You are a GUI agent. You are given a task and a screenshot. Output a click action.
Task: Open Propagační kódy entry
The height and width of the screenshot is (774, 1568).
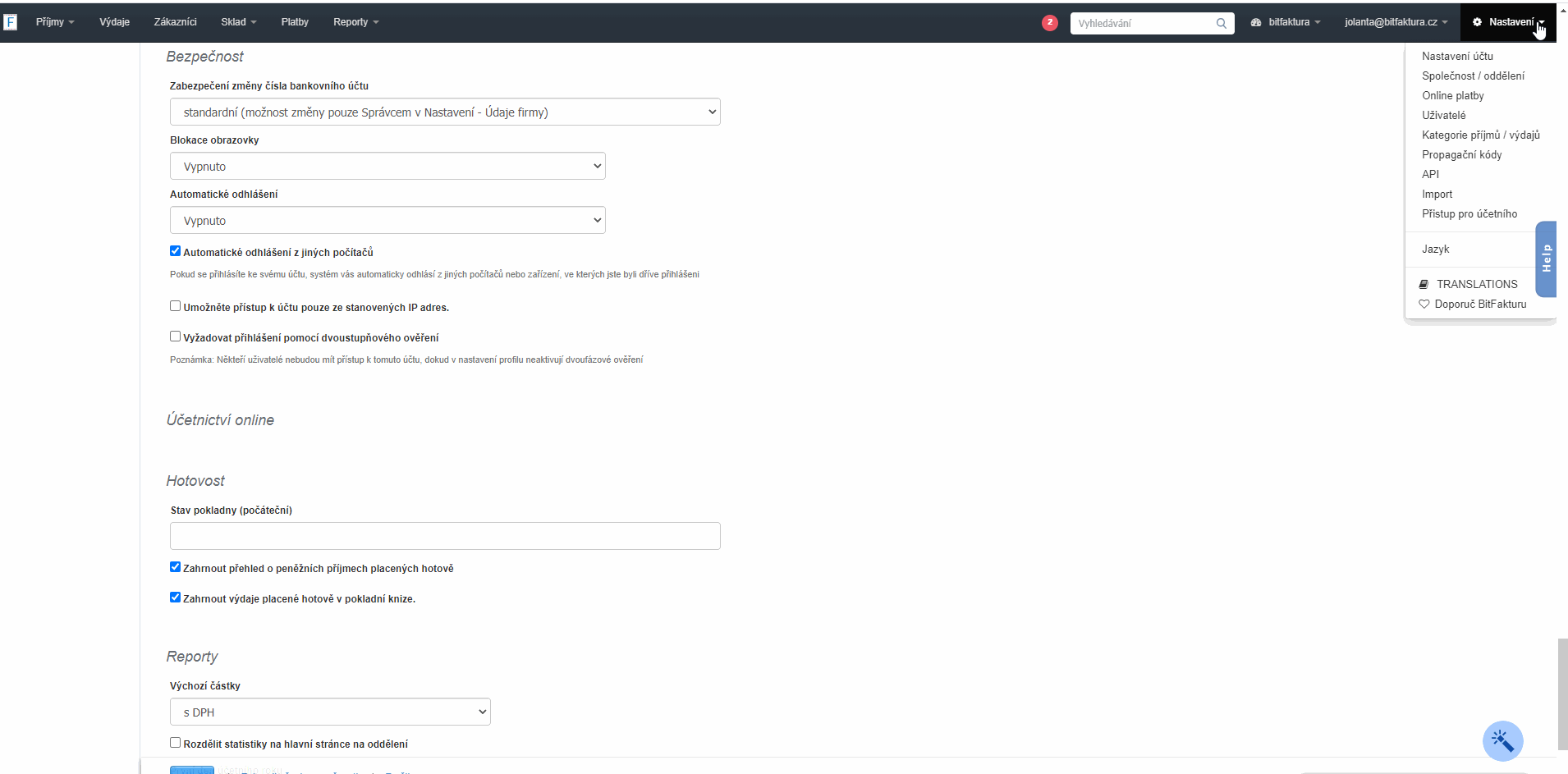coord(1462,154)
